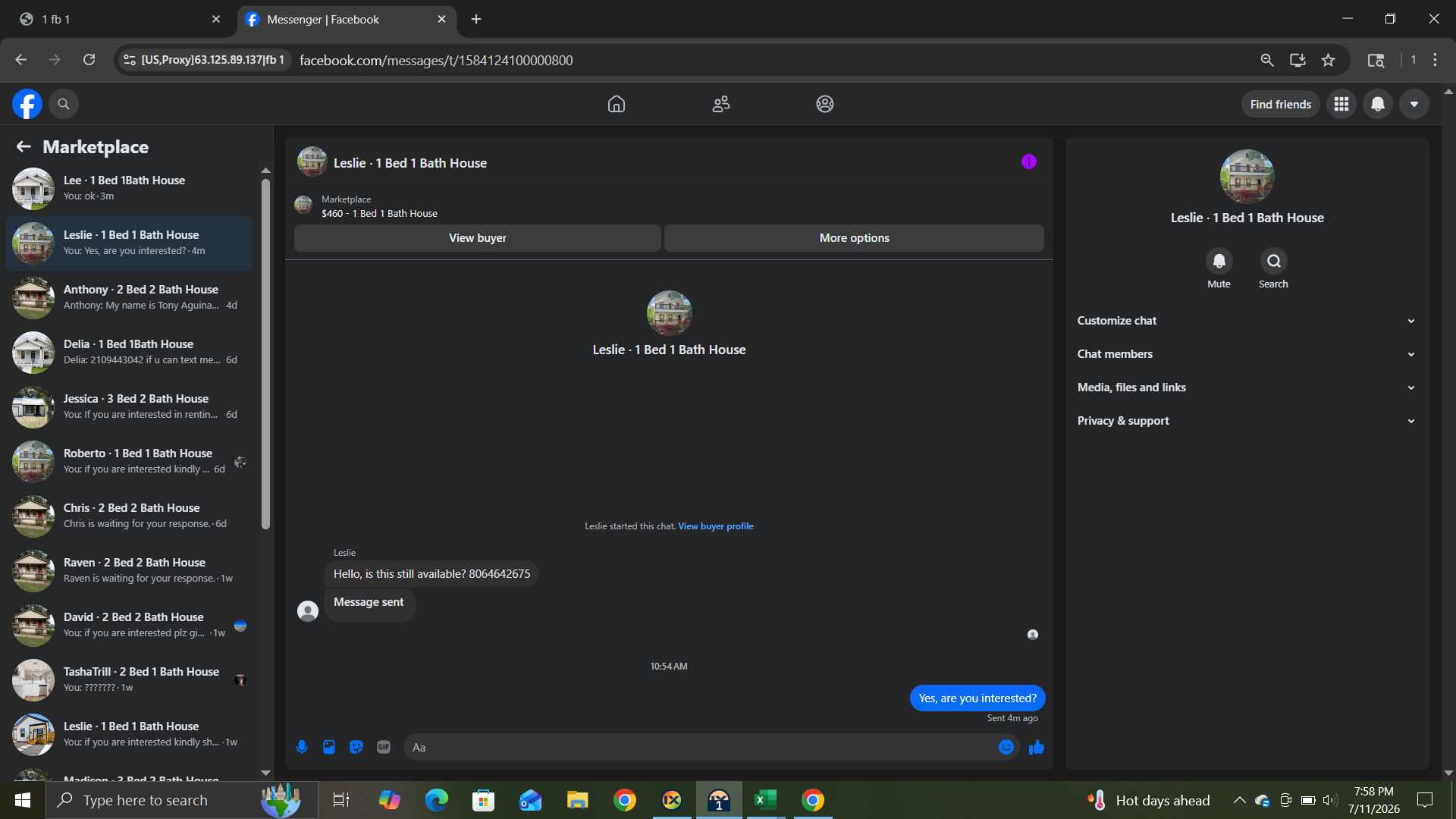Reload the current page
The width and height of the screenshot is (1456, 819).
click(x=89, y=60)
